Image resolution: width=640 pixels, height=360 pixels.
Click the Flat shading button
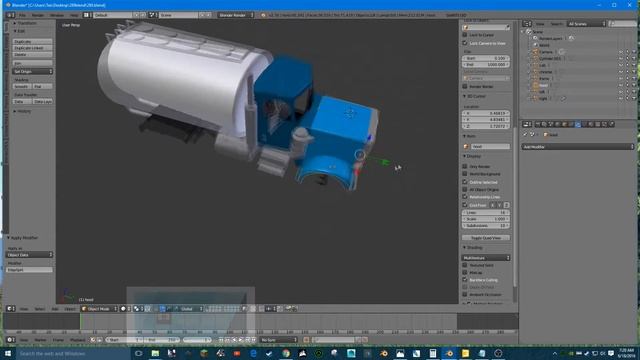(43, 87)
